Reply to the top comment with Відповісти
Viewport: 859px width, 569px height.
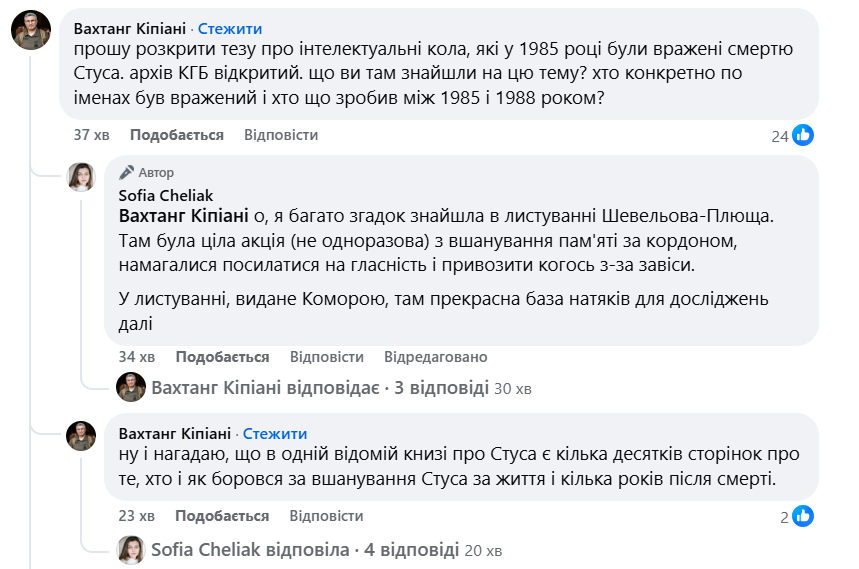tap(281, 135)
